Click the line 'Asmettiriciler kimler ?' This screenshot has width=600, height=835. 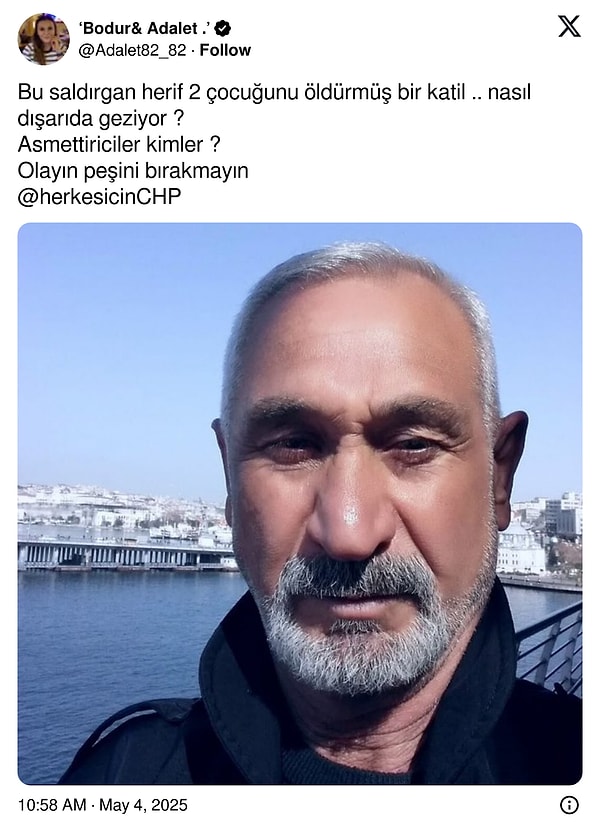[119, 144]
